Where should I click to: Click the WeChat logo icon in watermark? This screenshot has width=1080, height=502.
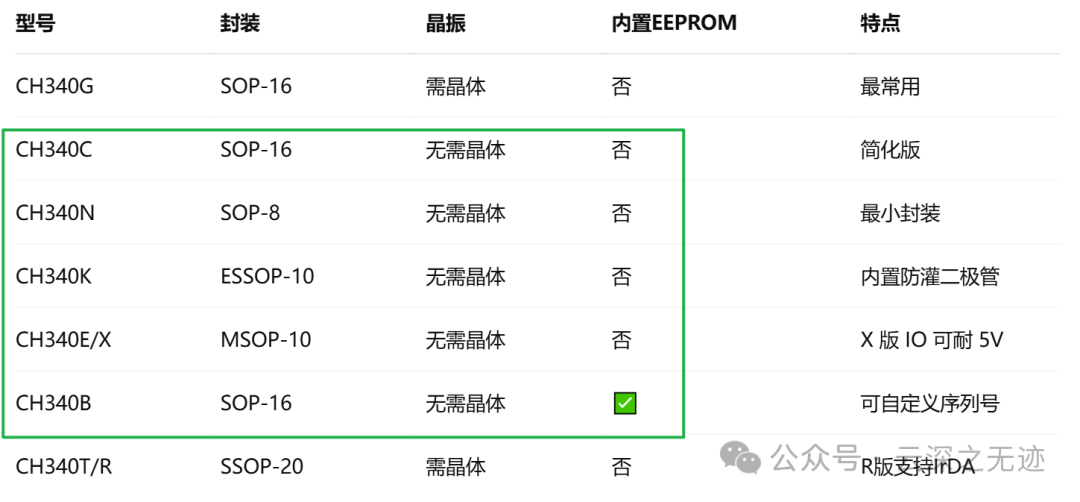click(740, 457)
